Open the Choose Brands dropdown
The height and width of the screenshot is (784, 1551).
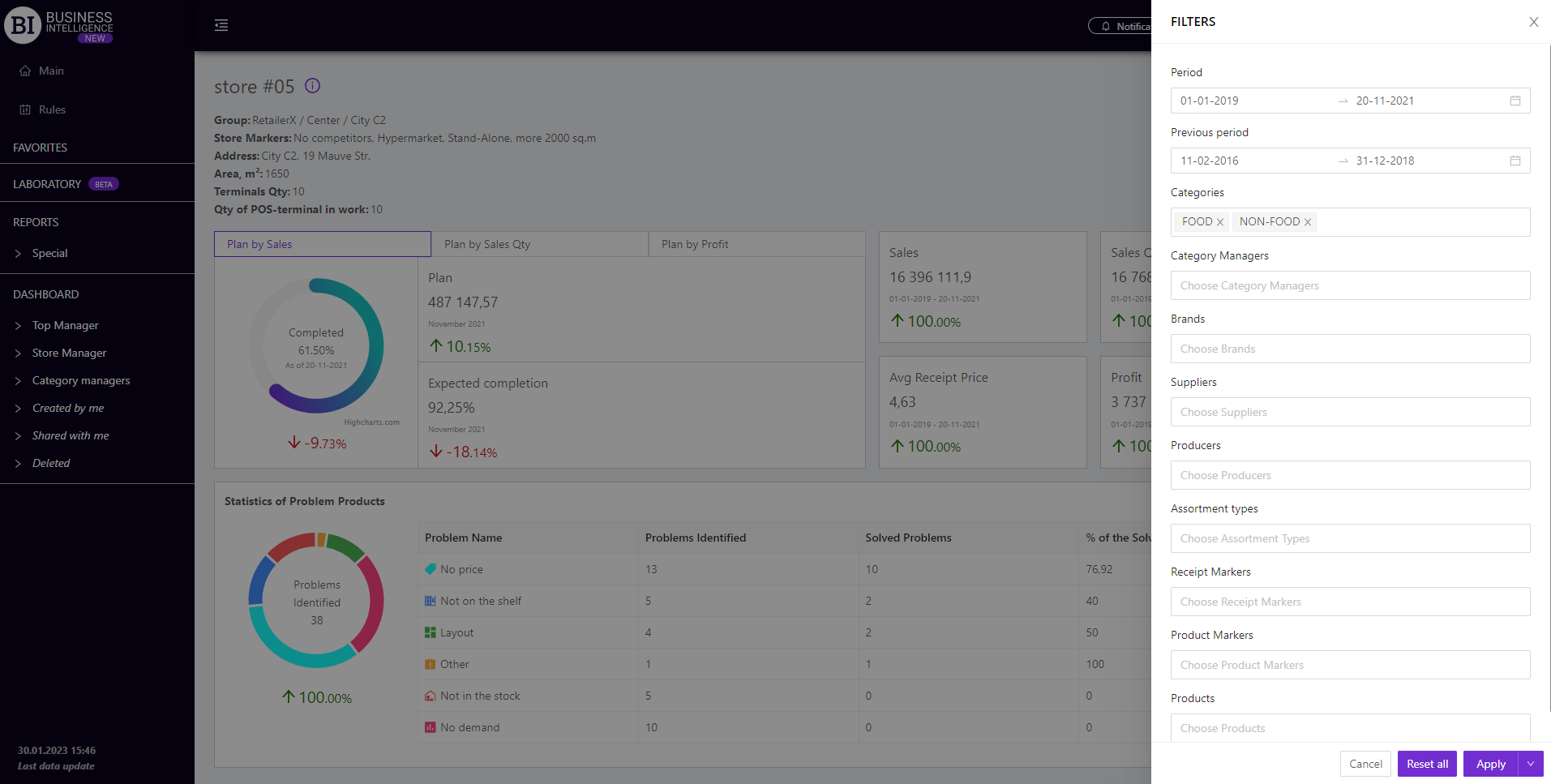click(1350, 349)
